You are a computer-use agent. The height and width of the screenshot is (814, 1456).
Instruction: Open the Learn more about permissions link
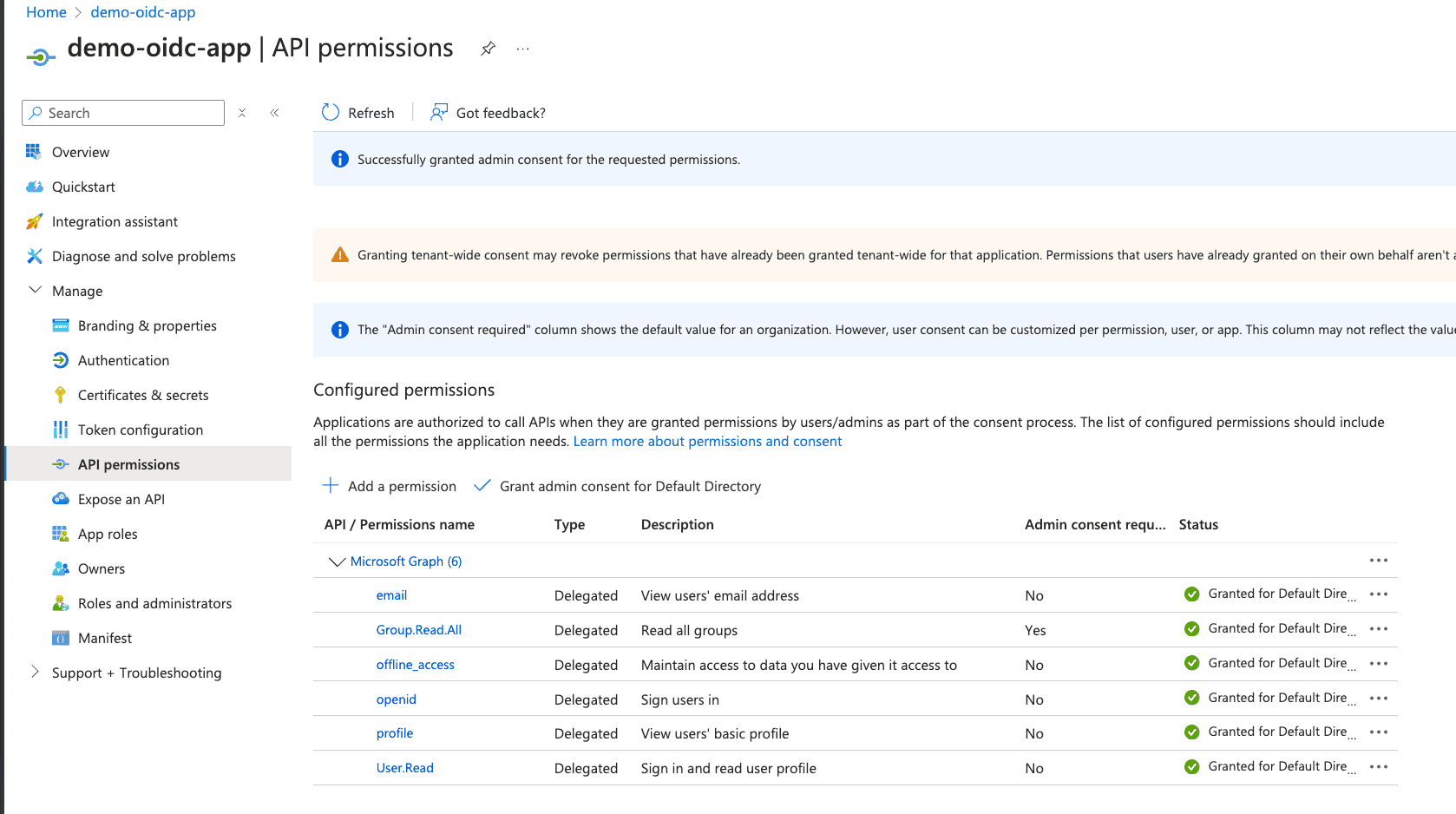pyautogui.click(x=706, y=441)
